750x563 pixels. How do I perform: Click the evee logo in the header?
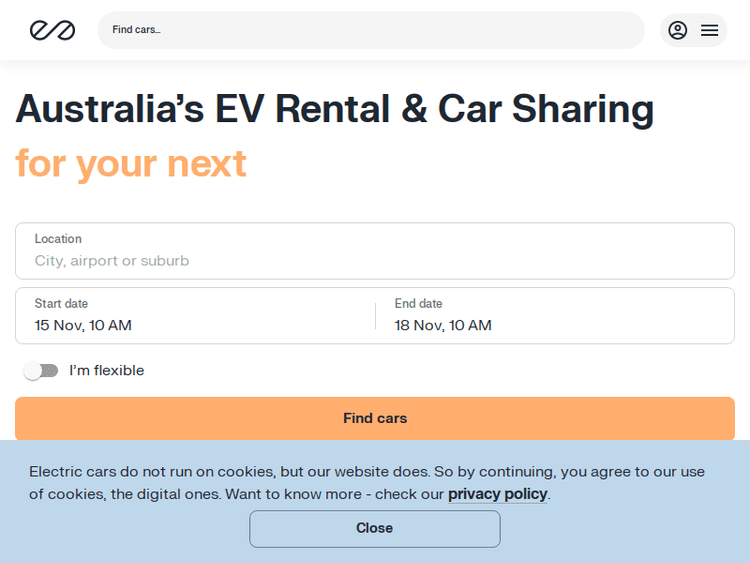coord(52,30)
